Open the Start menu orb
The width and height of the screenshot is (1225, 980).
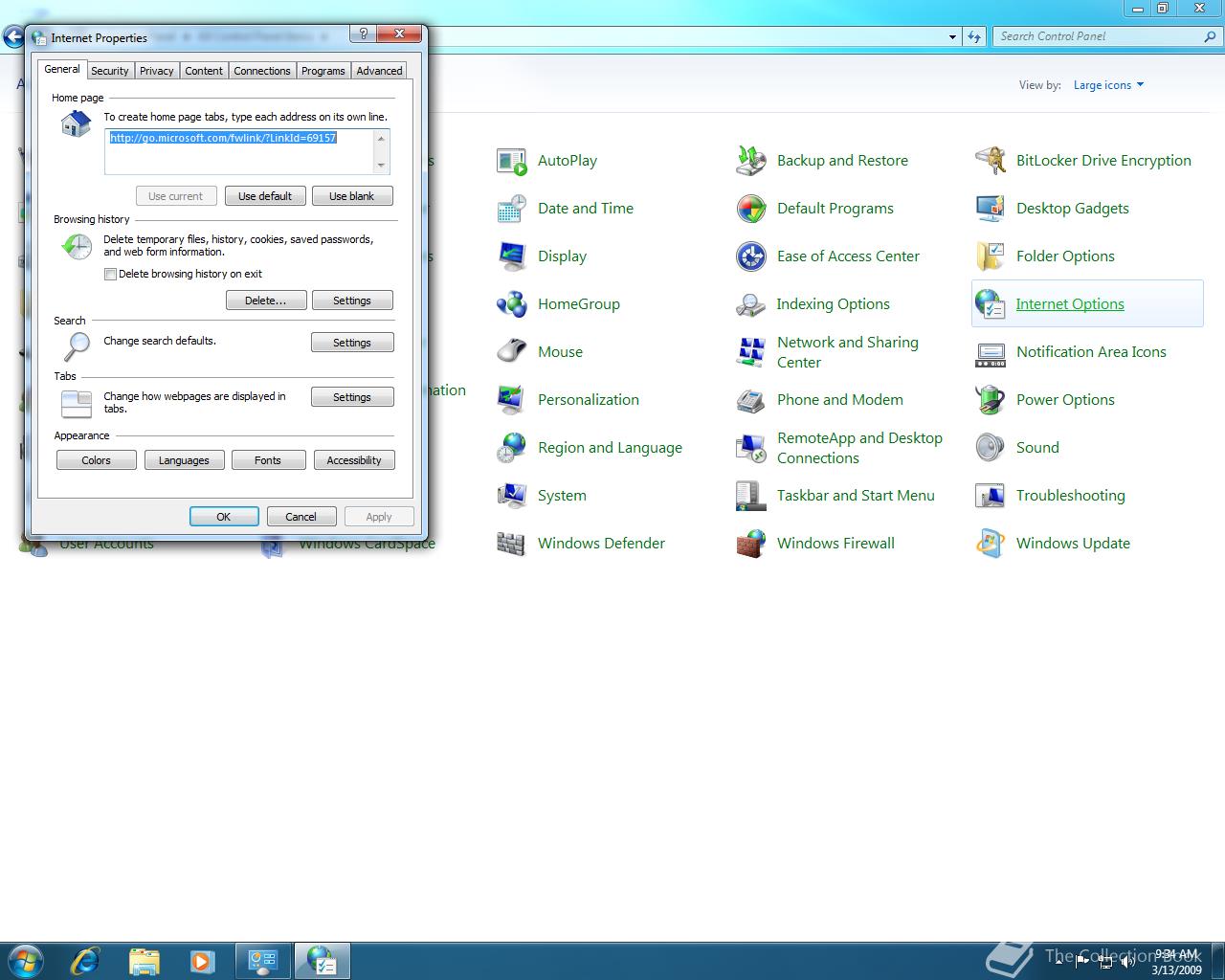tap(26, 960)
